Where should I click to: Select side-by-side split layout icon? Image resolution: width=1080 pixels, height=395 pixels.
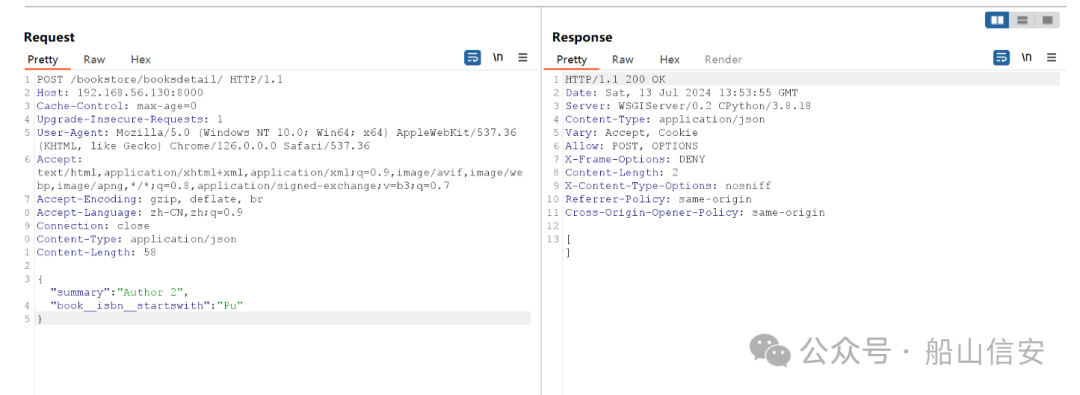point(997,20)
